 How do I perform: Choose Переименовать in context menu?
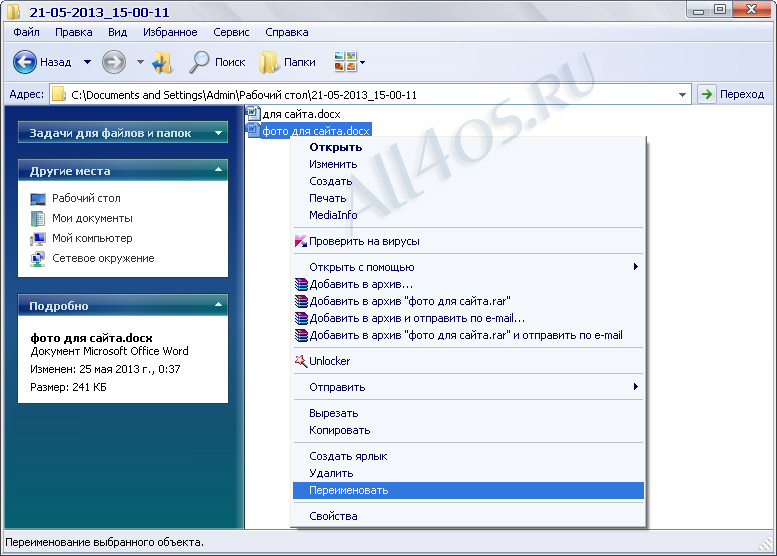468,490
